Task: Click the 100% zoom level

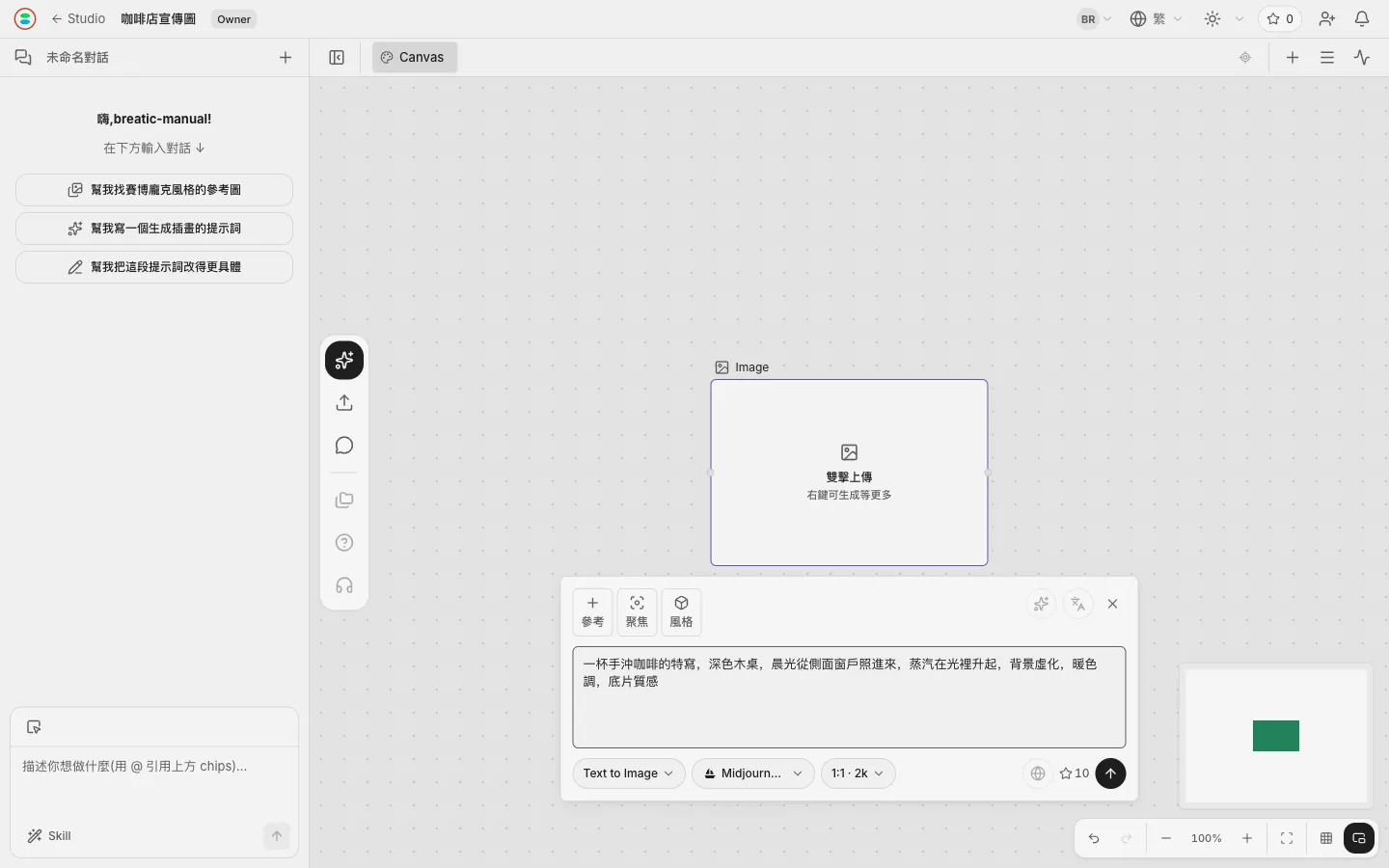Action: point(1207,838)
